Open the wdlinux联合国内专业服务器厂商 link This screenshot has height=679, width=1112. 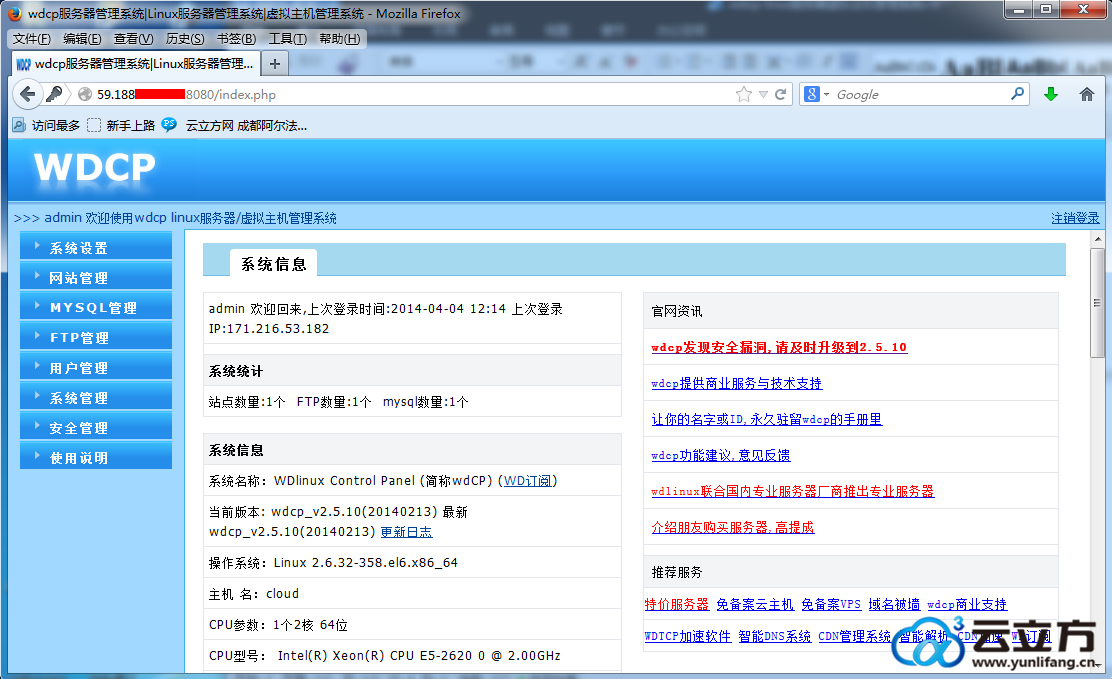(793, 491)
